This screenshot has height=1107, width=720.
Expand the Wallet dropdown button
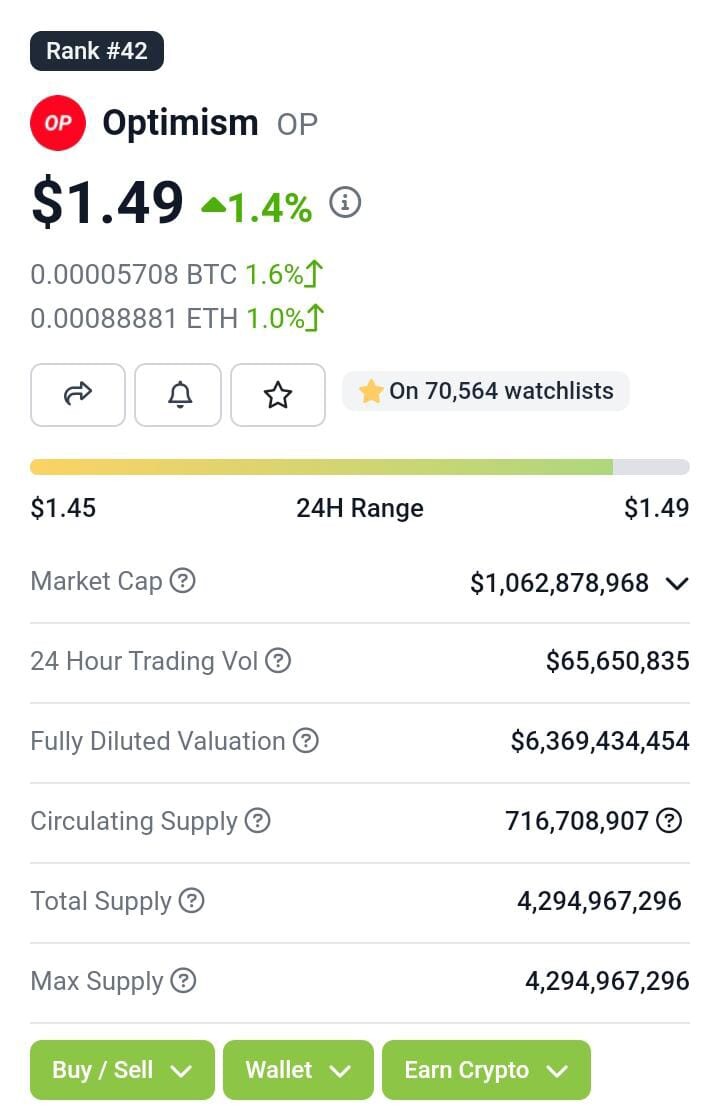coord(298,1070)
